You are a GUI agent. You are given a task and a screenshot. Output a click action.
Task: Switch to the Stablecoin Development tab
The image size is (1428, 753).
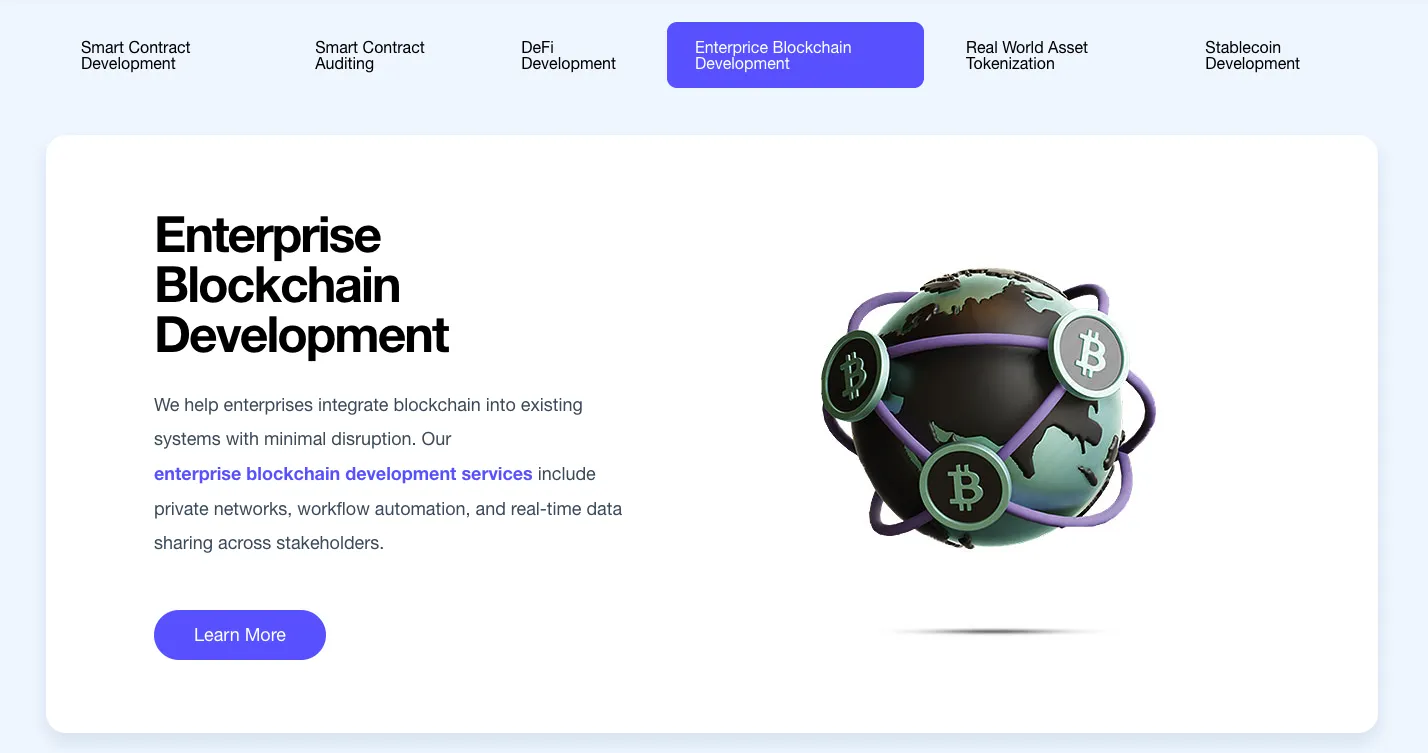point(1252,55)
